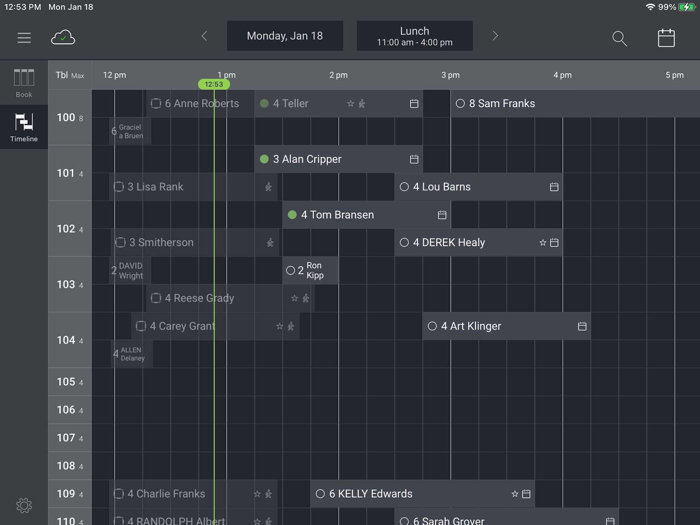Open the Graciela Bruen reservation
The height and width of the screenshot is (525, 700).
click(130, 131)
